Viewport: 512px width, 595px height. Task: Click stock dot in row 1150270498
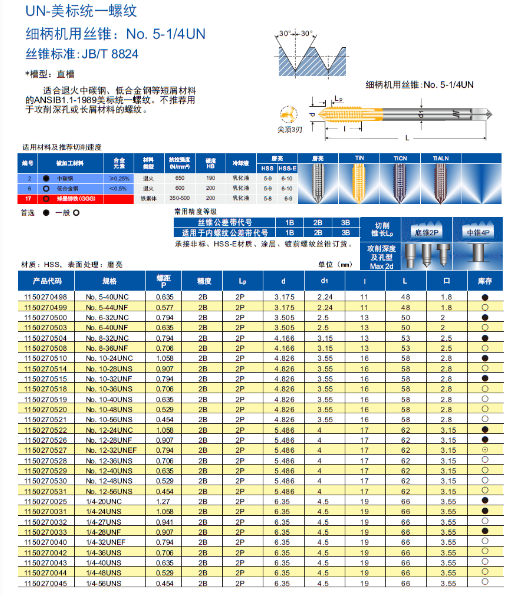tap(485, 297)
